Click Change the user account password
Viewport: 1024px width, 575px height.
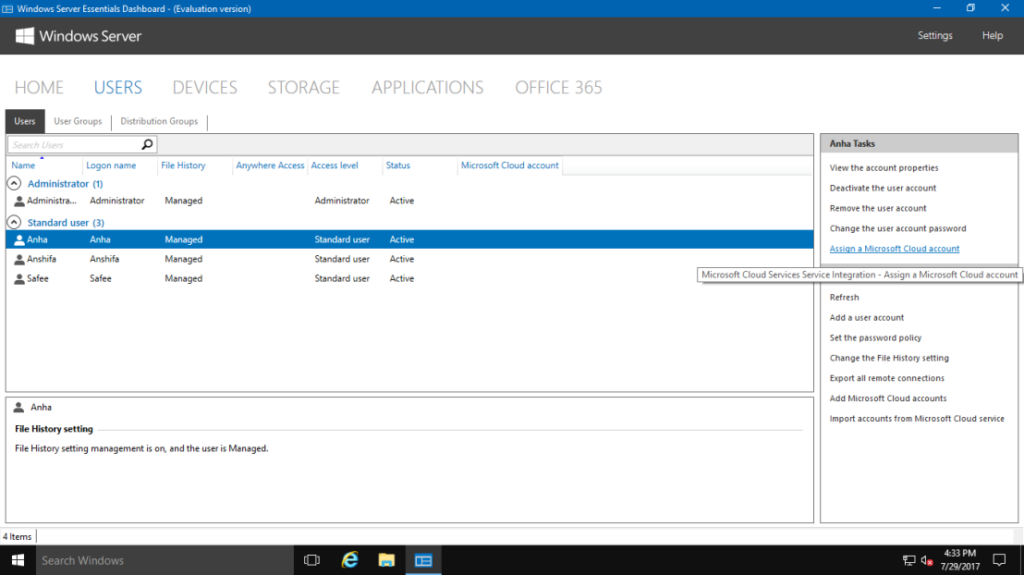[x=898, y=229]
